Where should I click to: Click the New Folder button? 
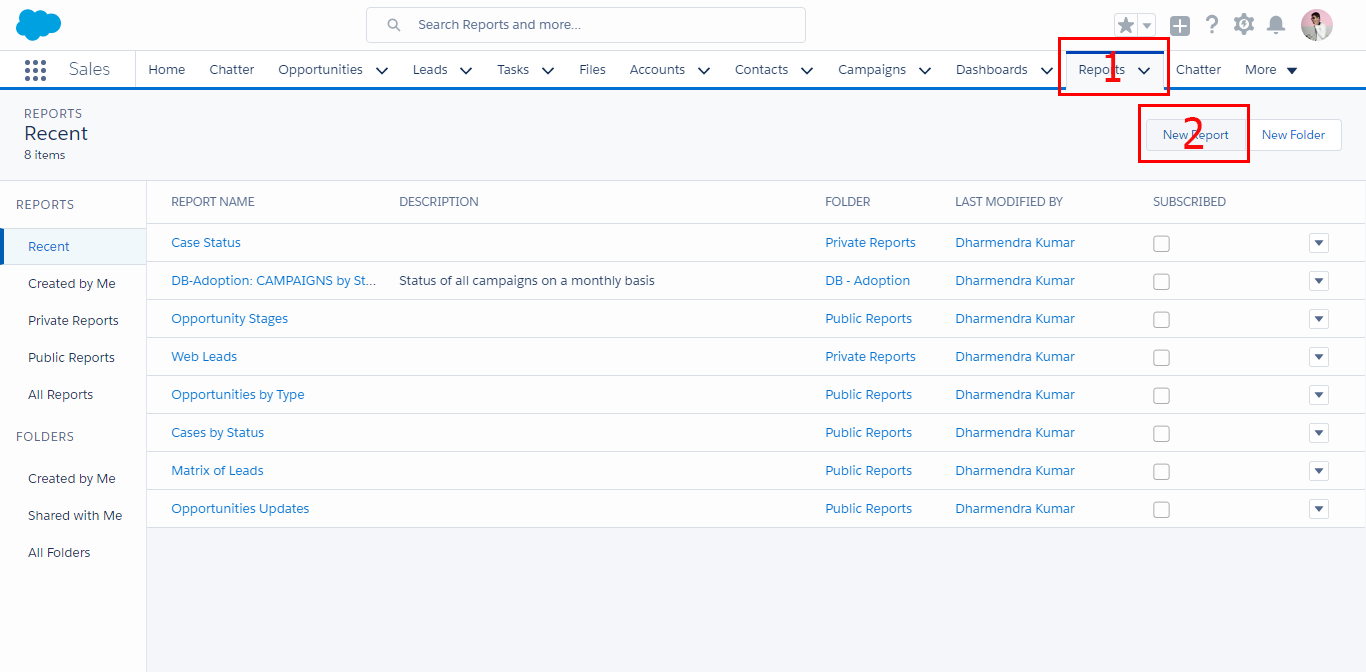[x=1293, y=135]
